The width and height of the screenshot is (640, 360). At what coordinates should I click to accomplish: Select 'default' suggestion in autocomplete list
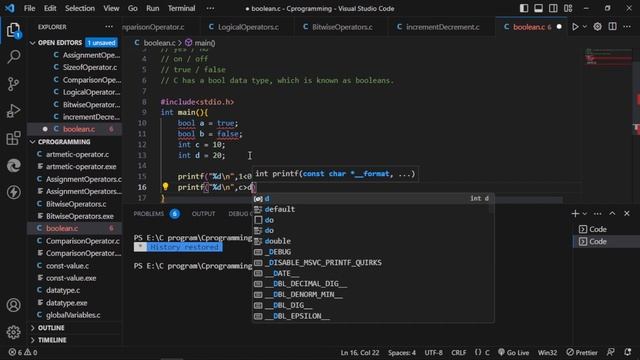(373, 209)
